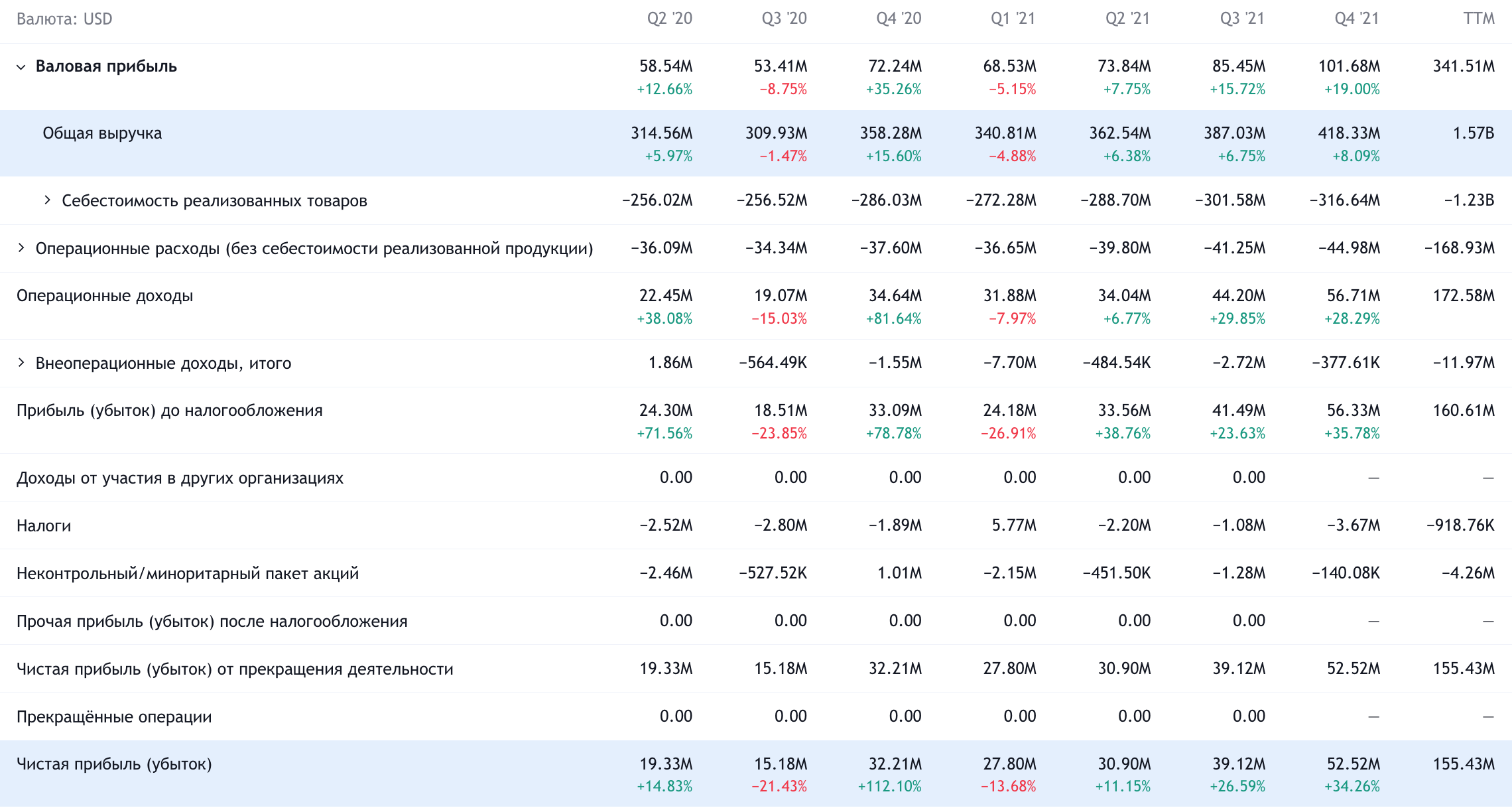Image resolution: width=1512 pixels, height=808 pixels.
Task: Click the Q4 '20 column header
Action: click(899, 19)
